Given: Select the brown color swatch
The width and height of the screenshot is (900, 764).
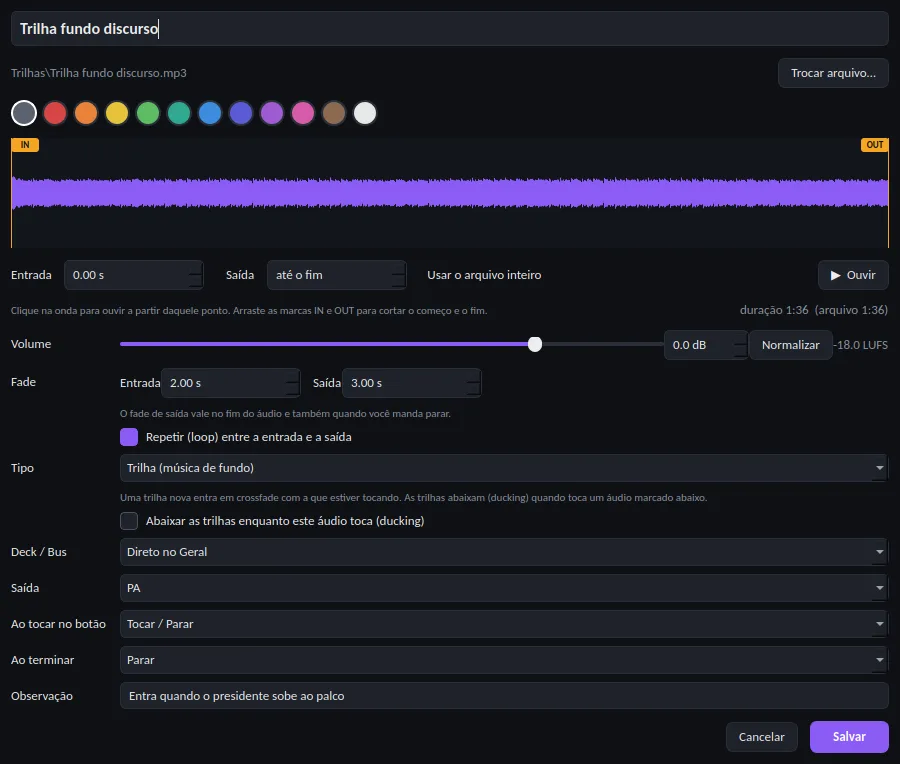Looking at the screenshot, I should [334, 113].
